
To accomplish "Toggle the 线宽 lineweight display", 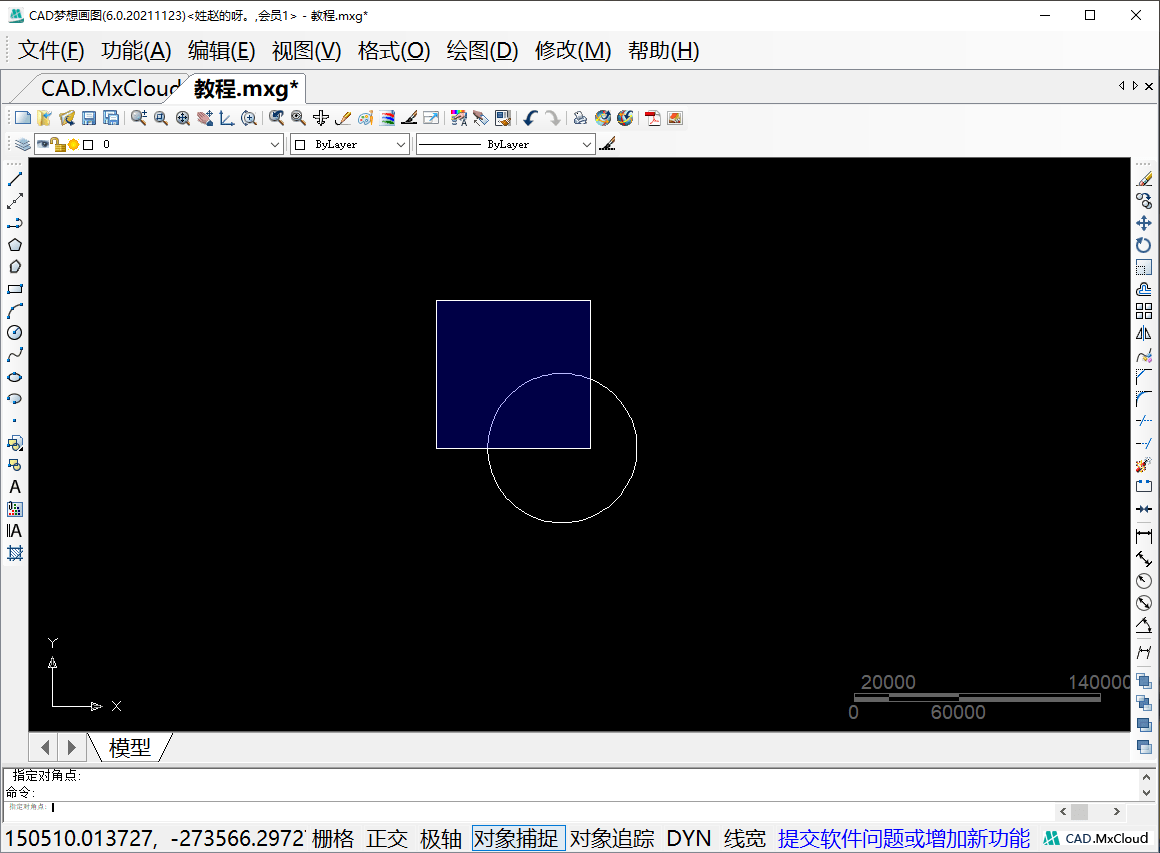I will click(x=744, y=838).
